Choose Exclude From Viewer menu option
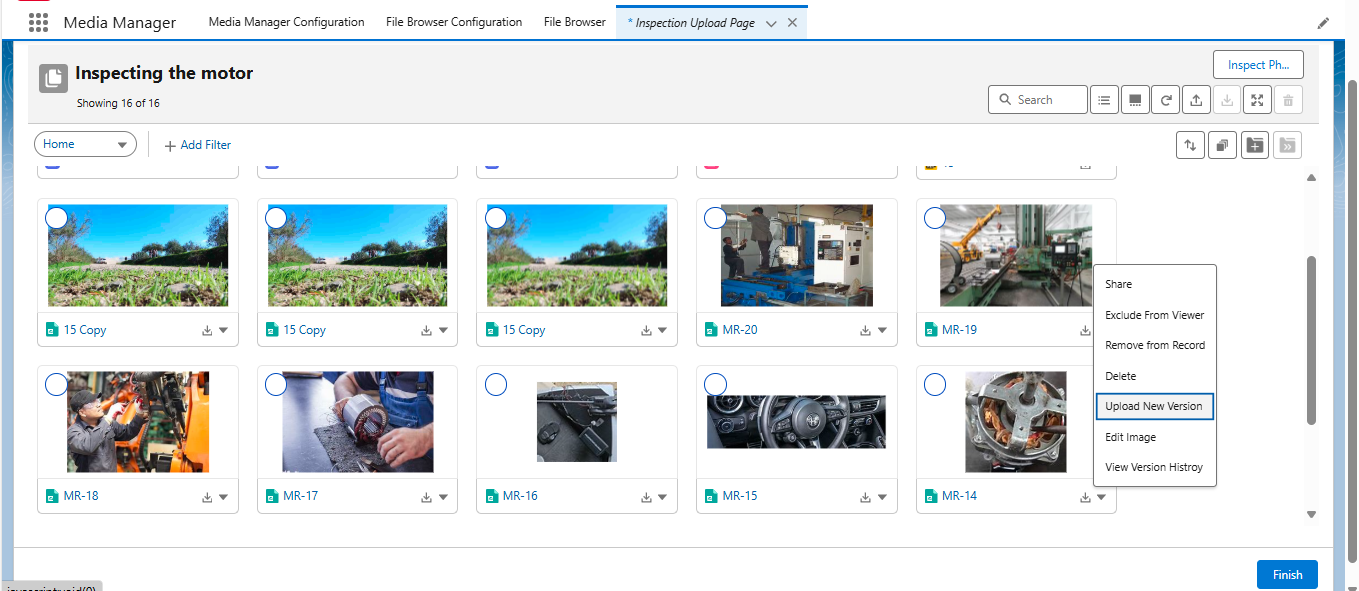Viewport: 1359px width, 591px height. click(x=1155, y=315)
